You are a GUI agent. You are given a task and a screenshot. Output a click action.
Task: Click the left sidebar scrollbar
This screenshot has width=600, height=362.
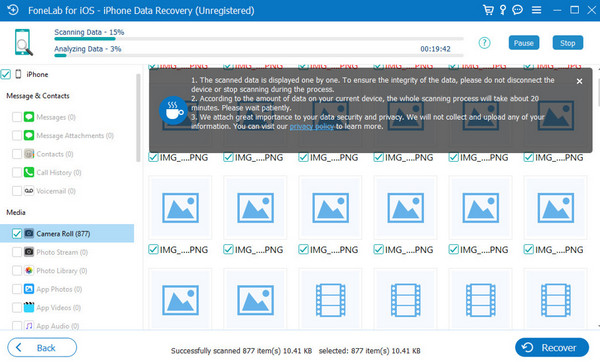tap(138, 118)
